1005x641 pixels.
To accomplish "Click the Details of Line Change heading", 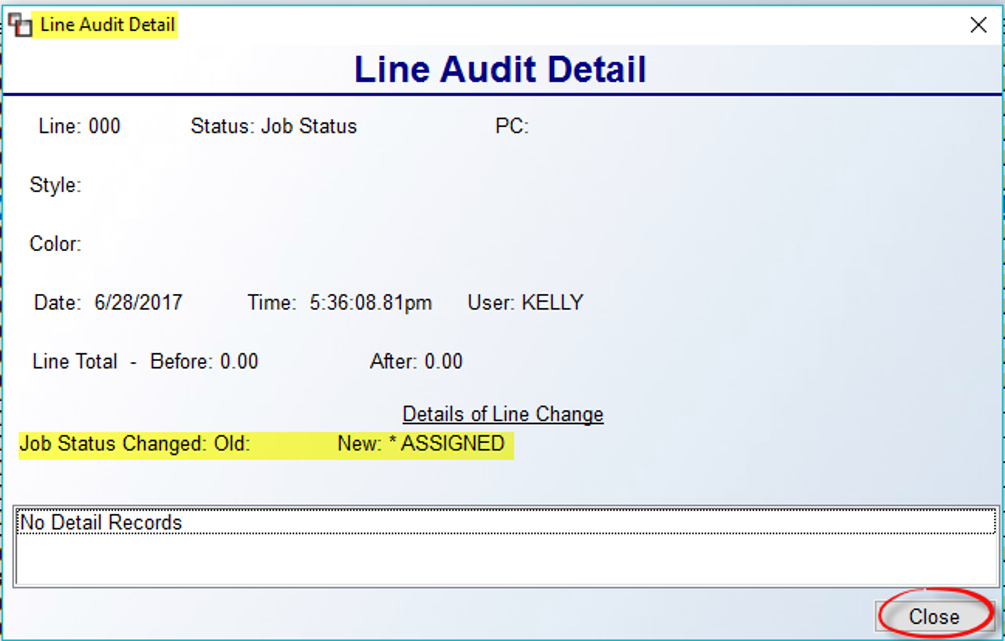I will [502, 414].
